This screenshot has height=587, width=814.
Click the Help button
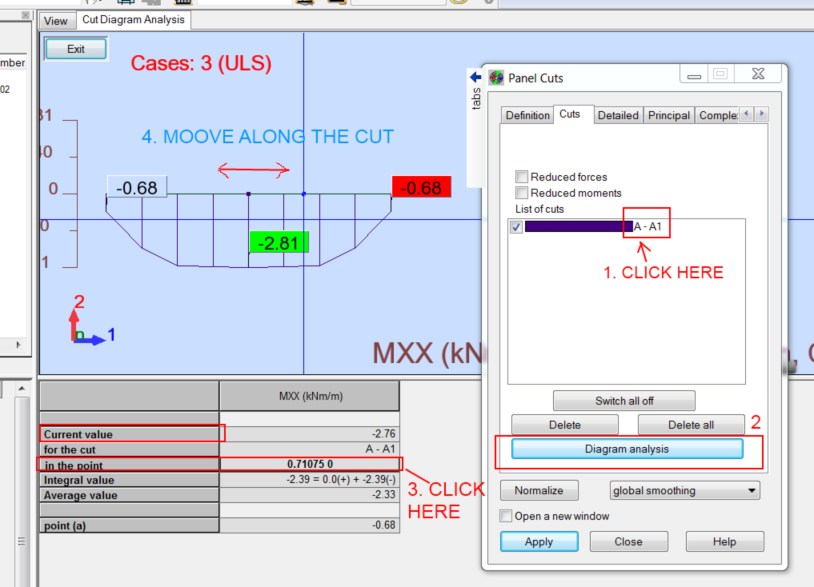tap(724, 541)
